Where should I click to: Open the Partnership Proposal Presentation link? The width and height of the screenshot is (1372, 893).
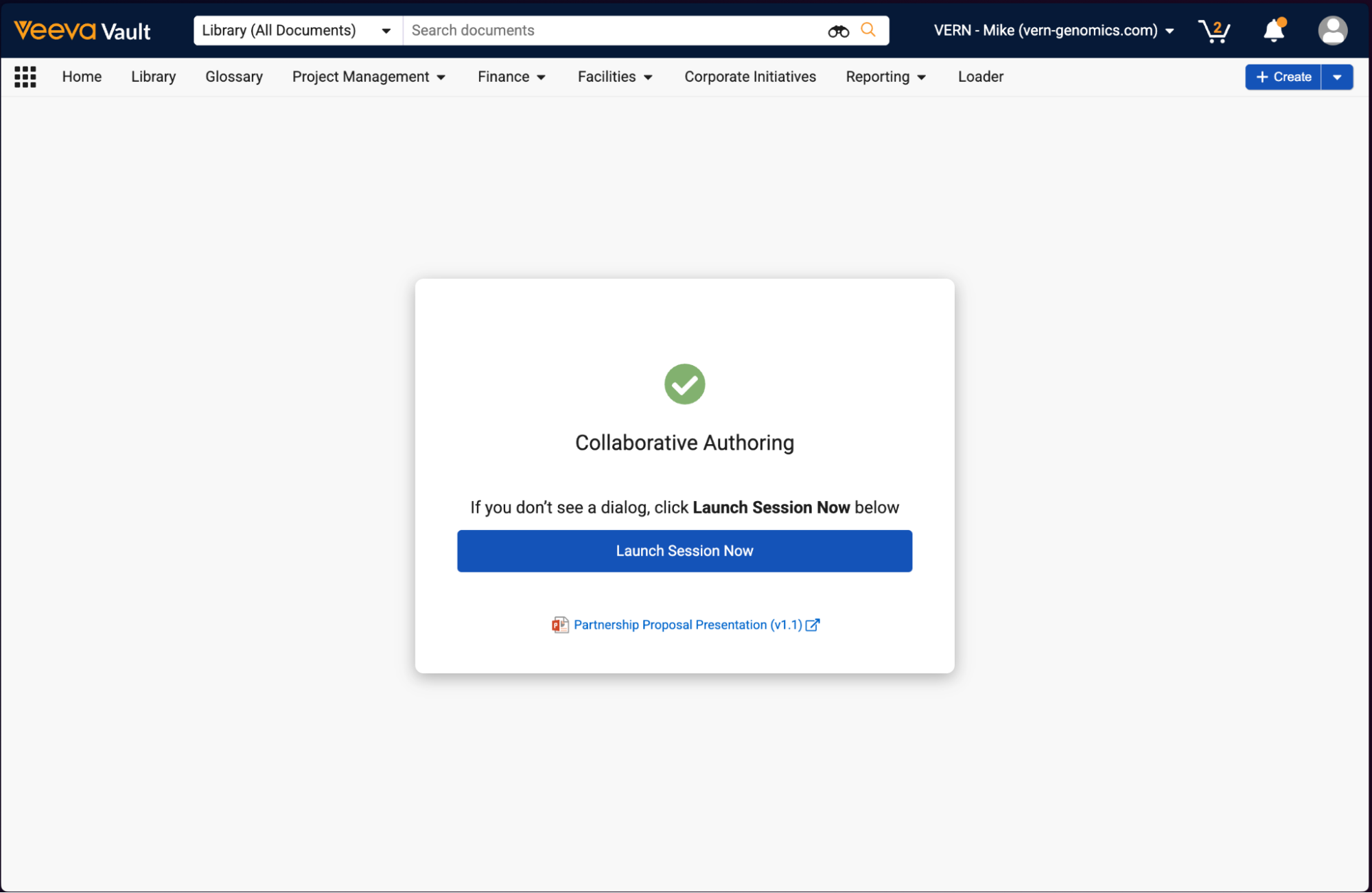pos(687,625)
